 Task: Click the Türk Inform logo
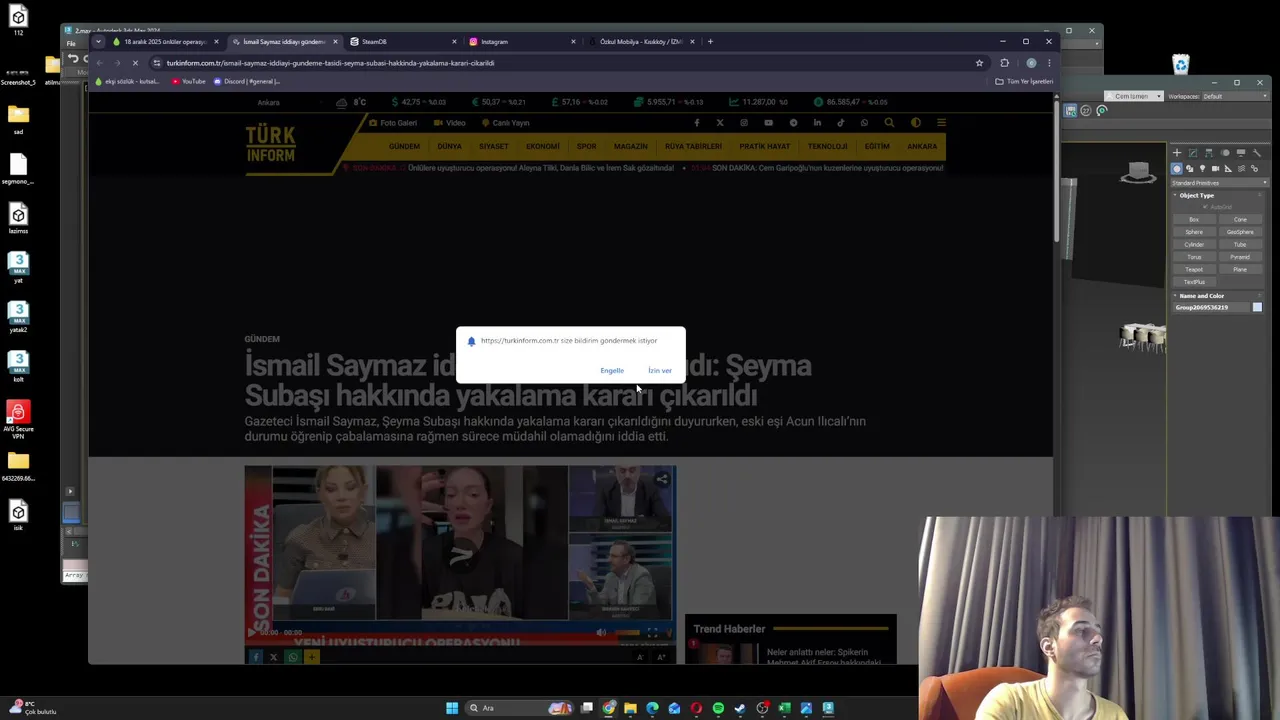[x=271, y=144]
